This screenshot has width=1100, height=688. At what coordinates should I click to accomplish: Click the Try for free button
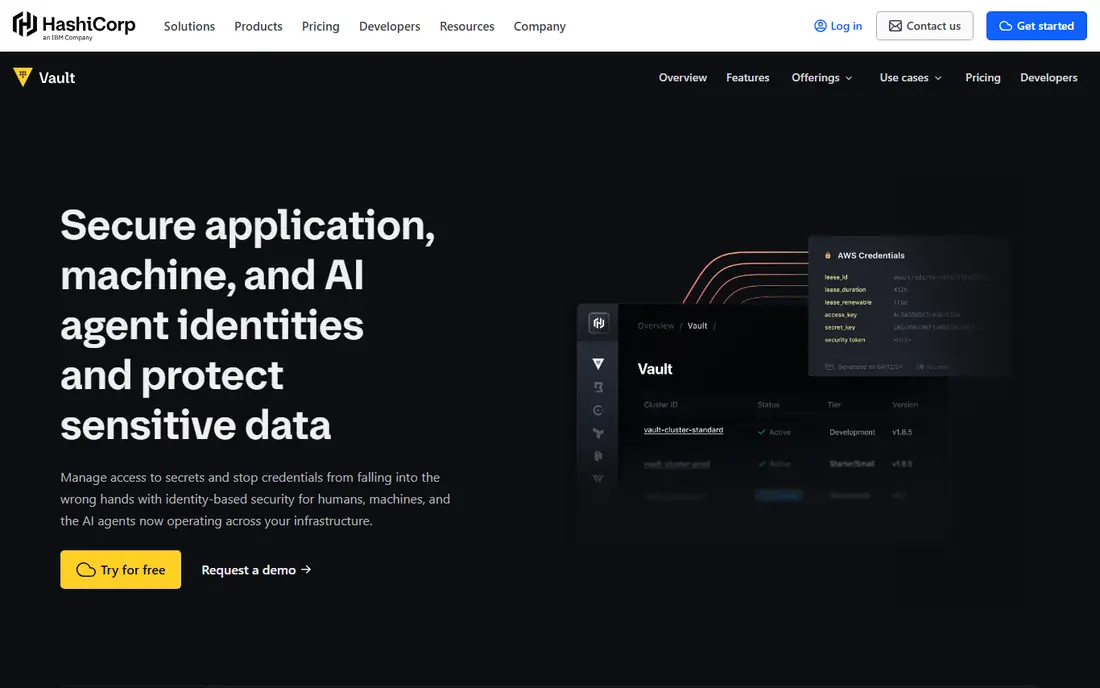coord(121,569)
